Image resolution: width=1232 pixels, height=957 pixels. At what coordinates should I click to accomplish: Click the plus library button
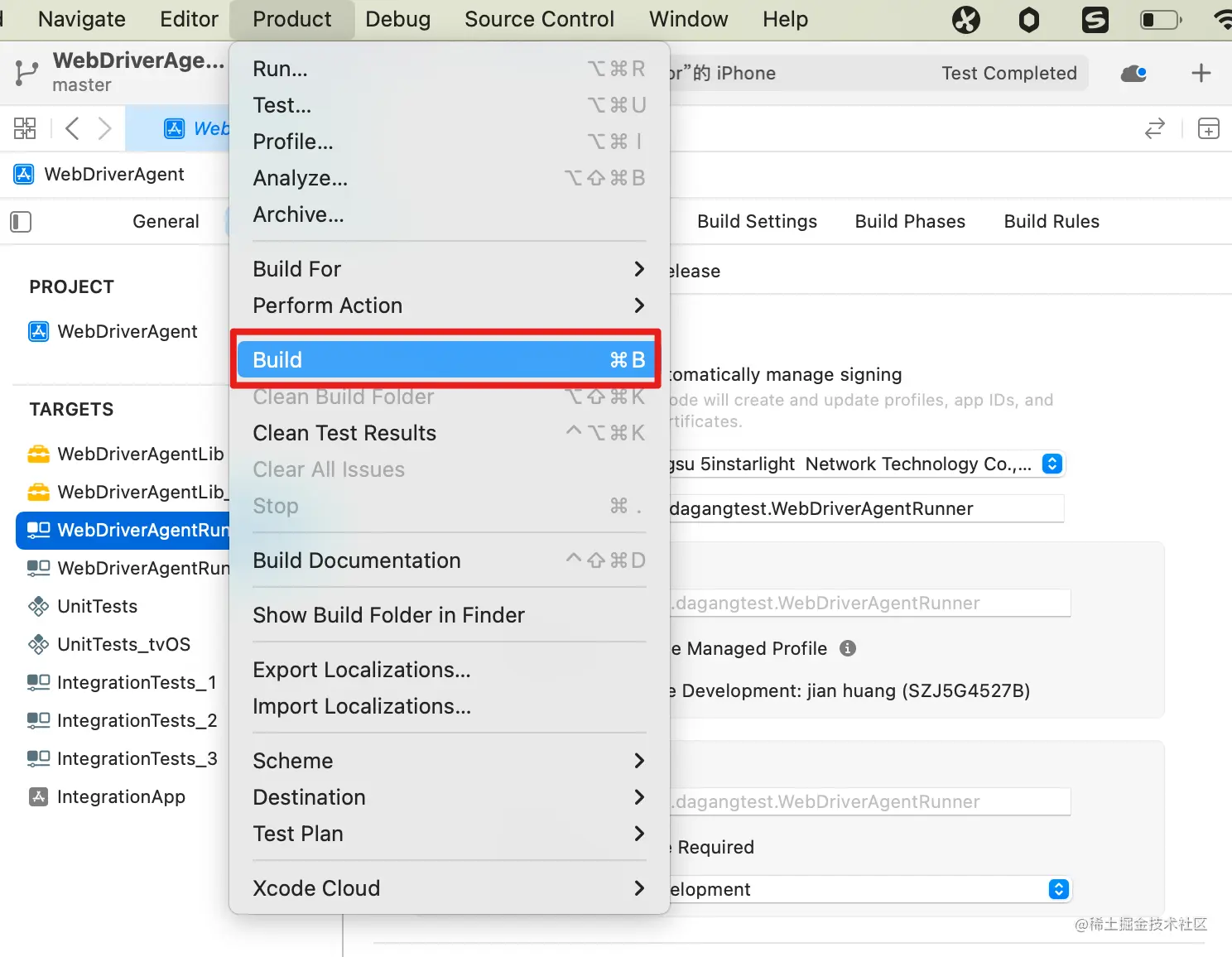point(1201,74)
